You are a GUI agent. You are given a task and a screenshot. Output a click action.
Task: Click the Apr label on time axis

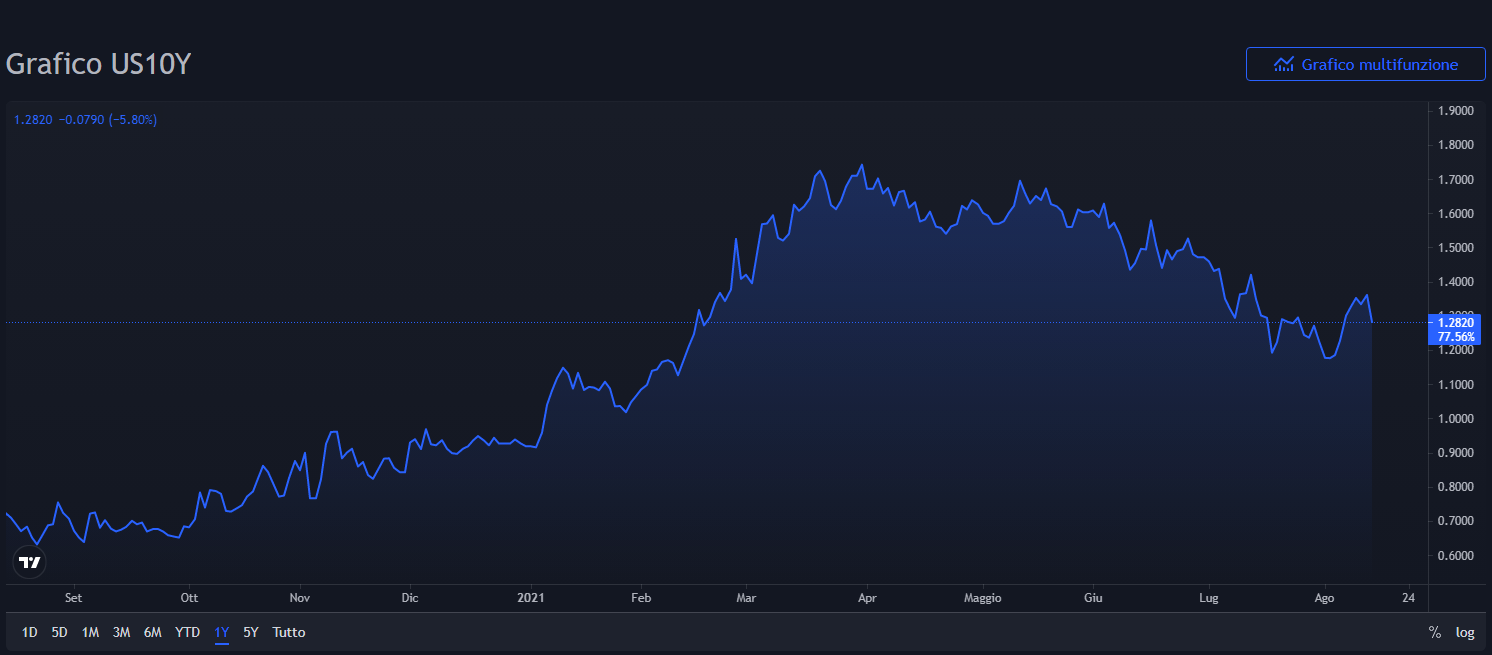point(867,598)
